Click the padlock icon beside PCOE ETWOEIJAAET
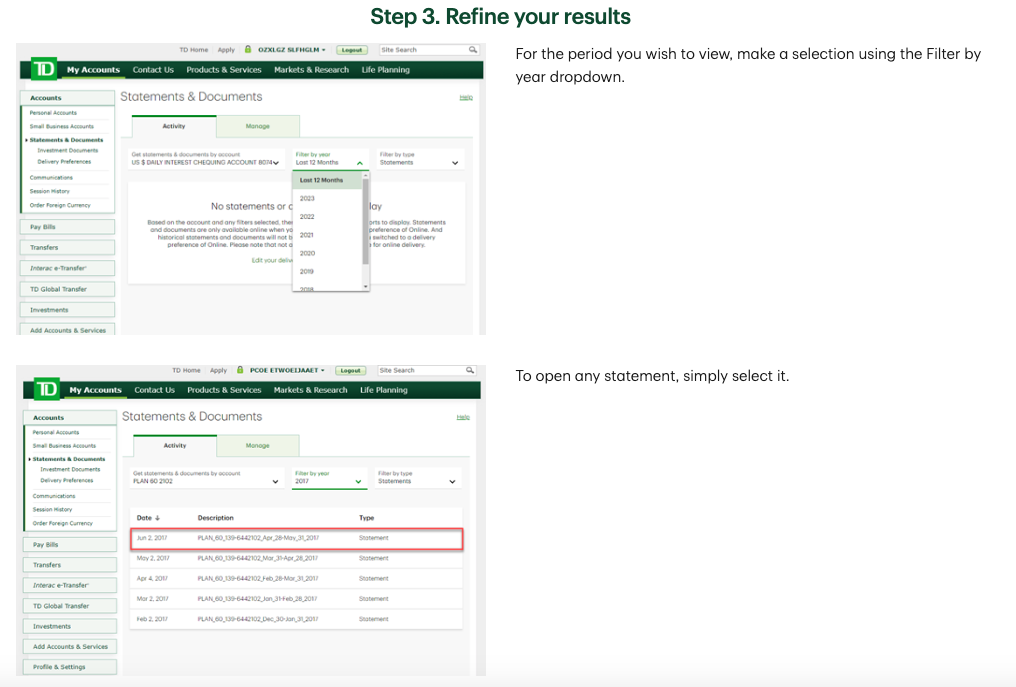The height and width of the screenshot is (687, 1016). (240, 370)
